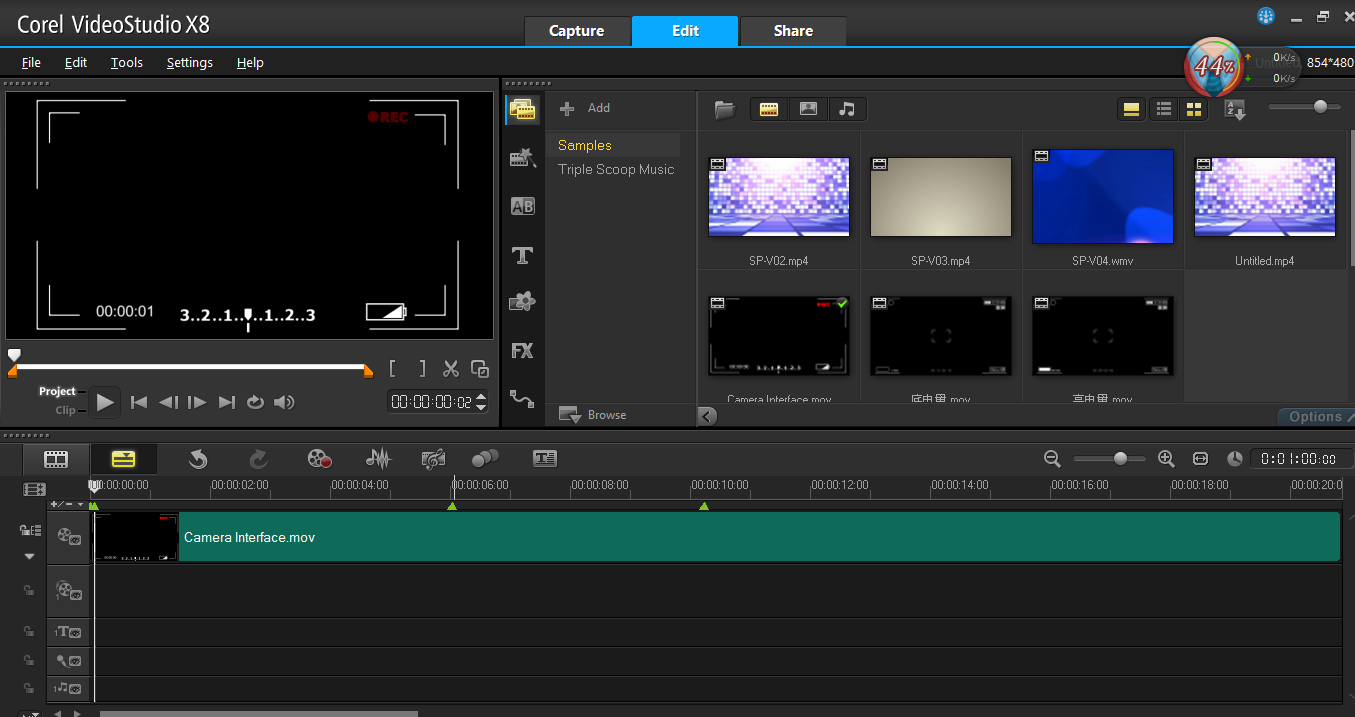The image size is (1355, 717).
Task: Open the Title library T icon
Action: pyautogui.click(x=522, y=255)
